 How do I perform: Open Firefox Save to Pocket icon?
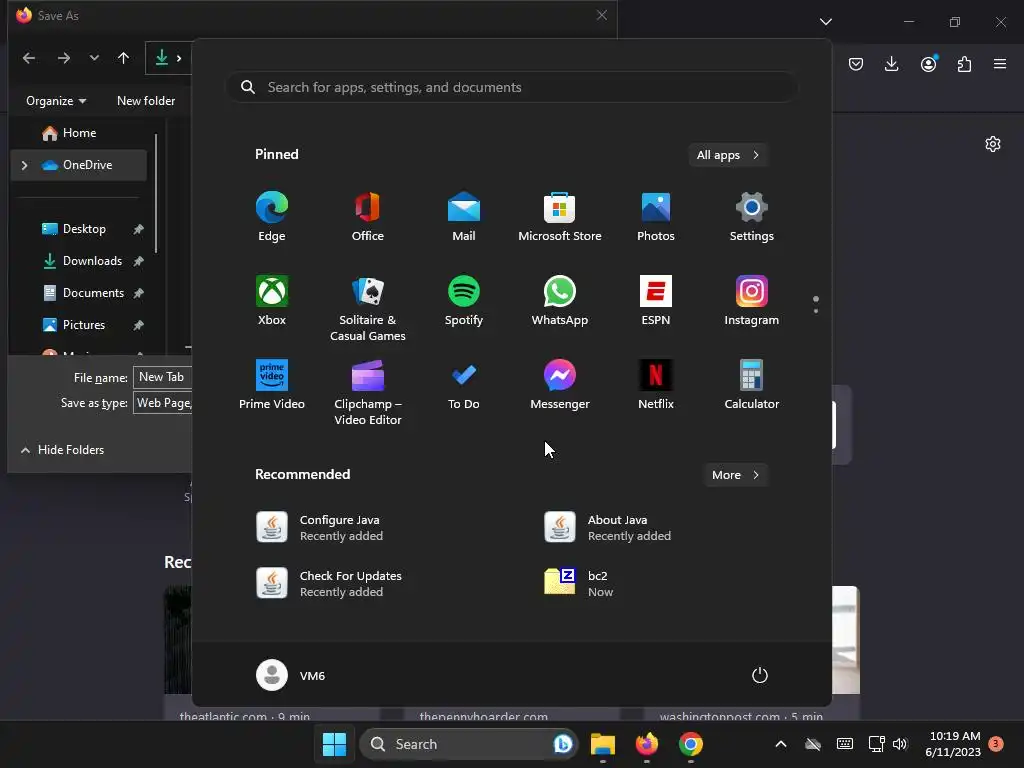(856, 64)
